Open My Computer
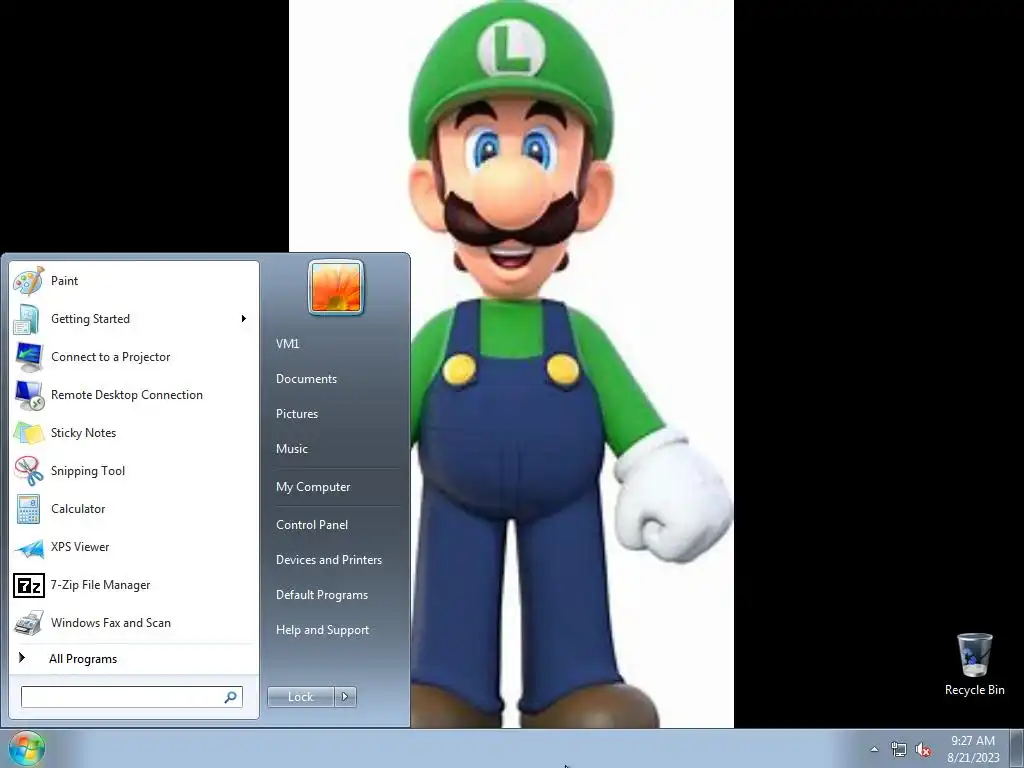This screenshot has width=1024, height=768. coord(313,487)
